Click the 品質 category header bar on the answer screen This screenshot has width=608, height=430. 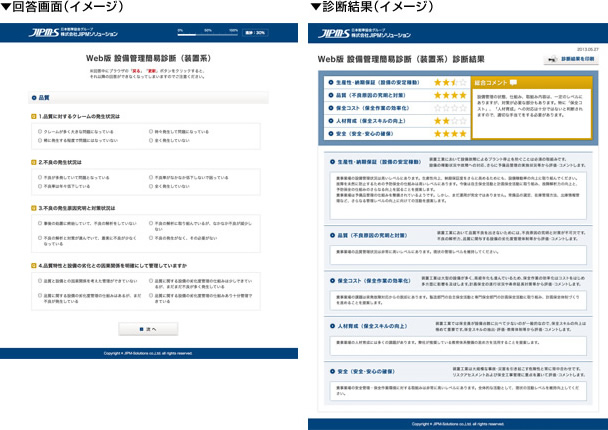[x=148, y=98]
